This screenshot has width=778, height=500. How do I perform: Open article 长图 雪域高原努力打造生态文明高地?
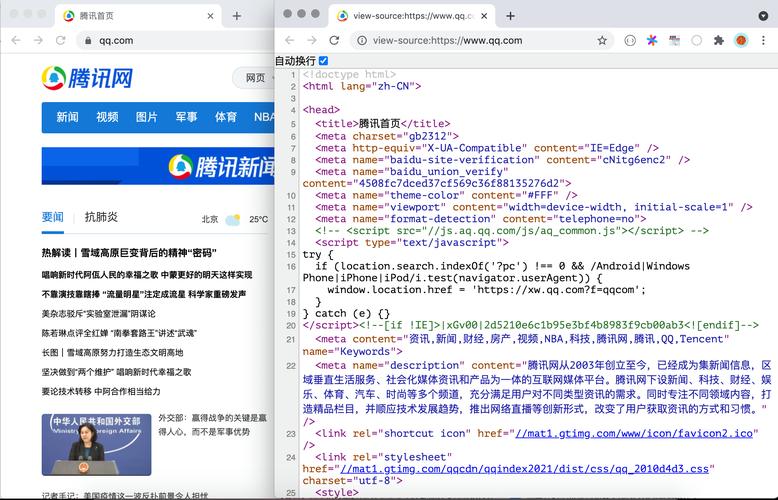point(113,353)
